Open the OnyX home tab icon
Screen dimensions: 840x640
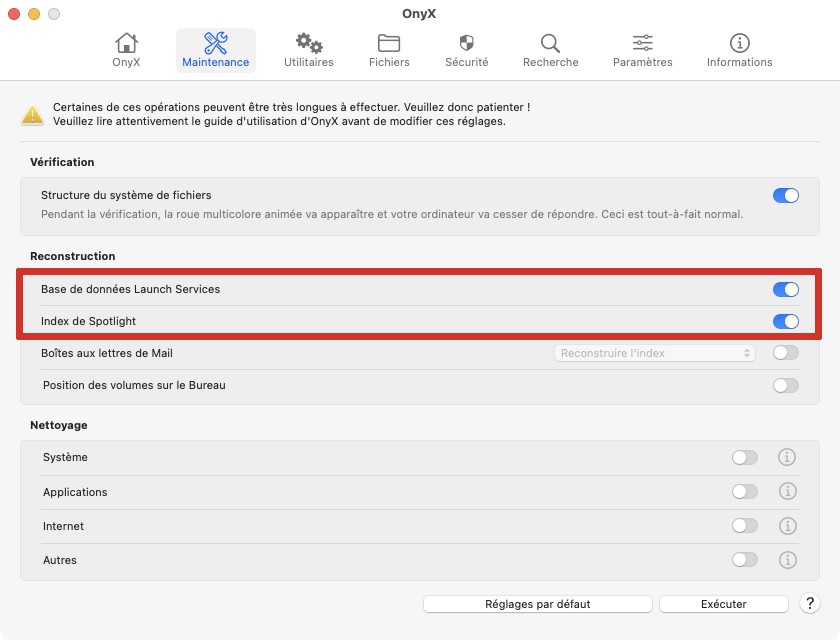point(126,43)
